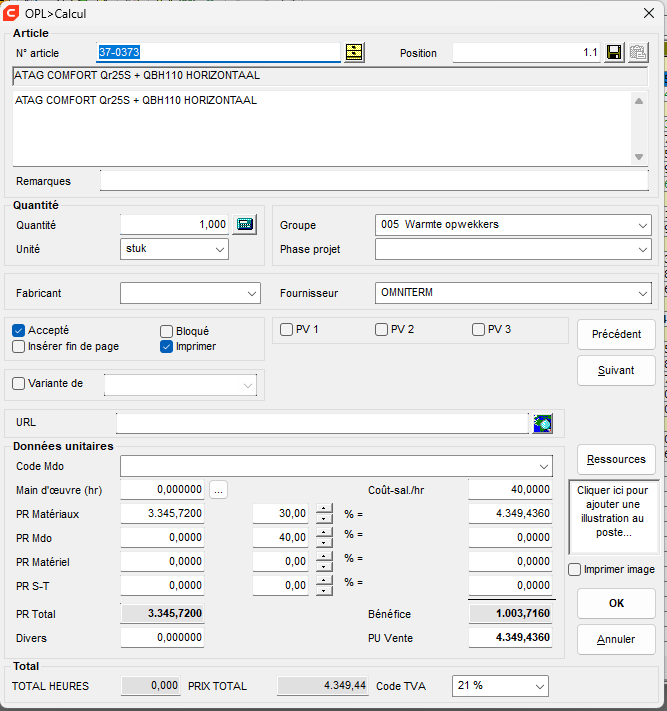Close the OPL>Calcul dialog
This screenshot has height=711, width=667.
pos(649,13)
